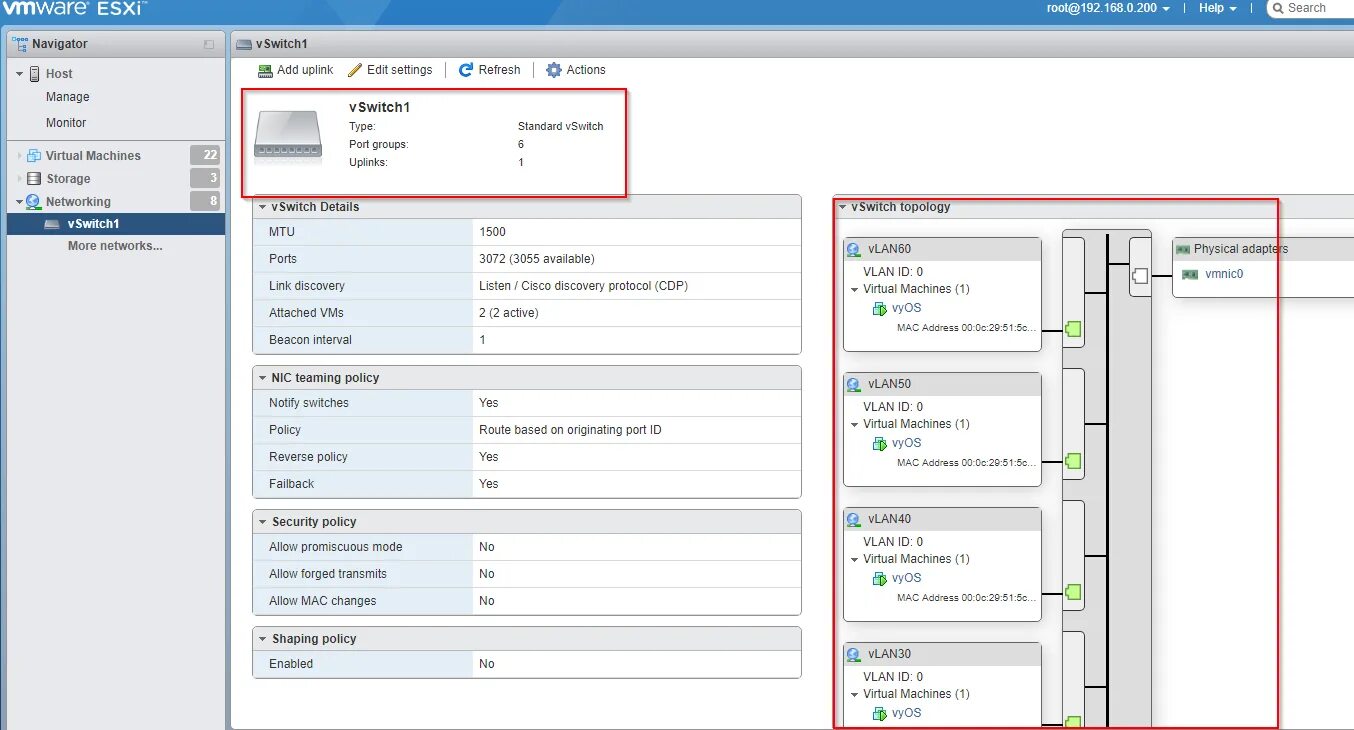Click the Navigator panel icon
The width and height of the screenshot is (1354, 730).
point(20,44)
